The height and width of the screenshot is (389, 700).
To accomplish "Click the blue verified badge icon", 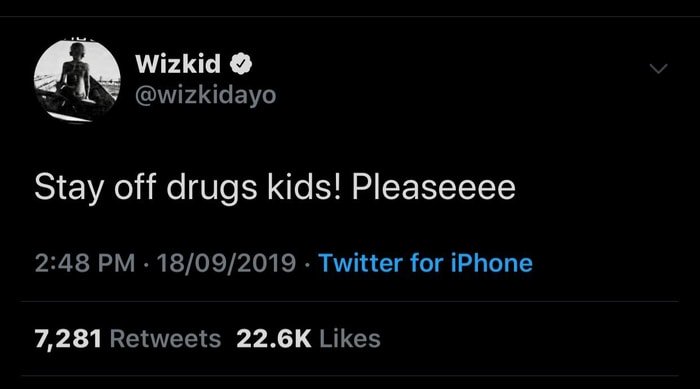I will tap(241, 64).
